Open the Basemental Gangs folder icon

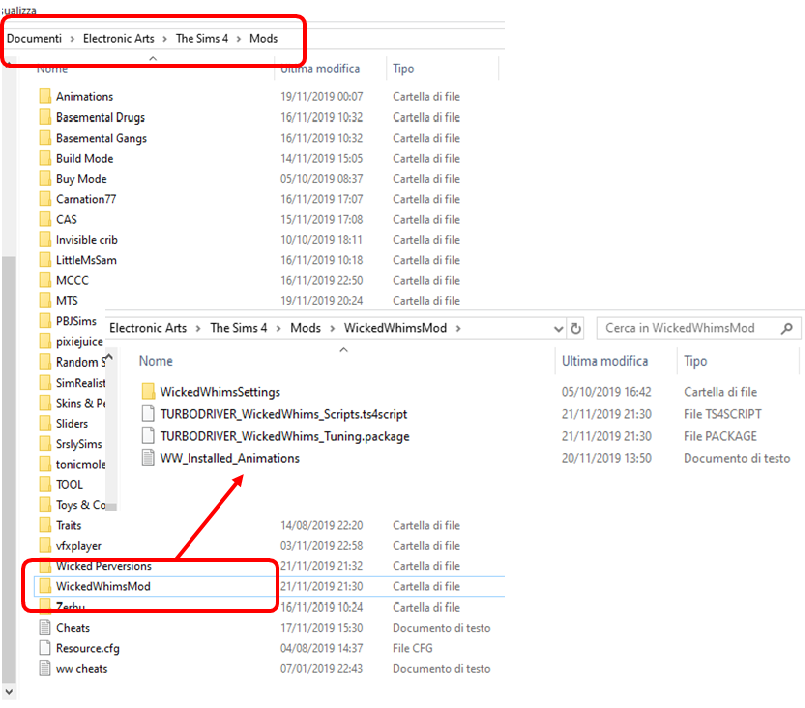[x=45, y=138]
